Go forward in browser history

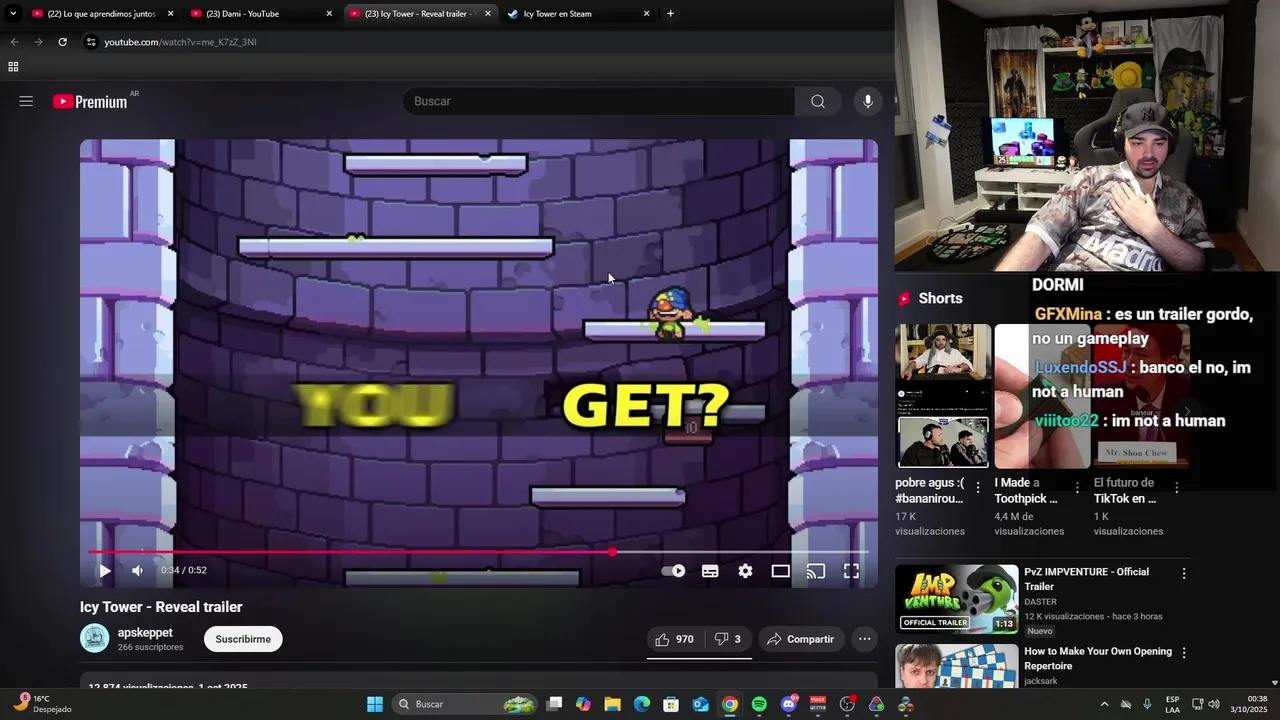coord(38,42)
